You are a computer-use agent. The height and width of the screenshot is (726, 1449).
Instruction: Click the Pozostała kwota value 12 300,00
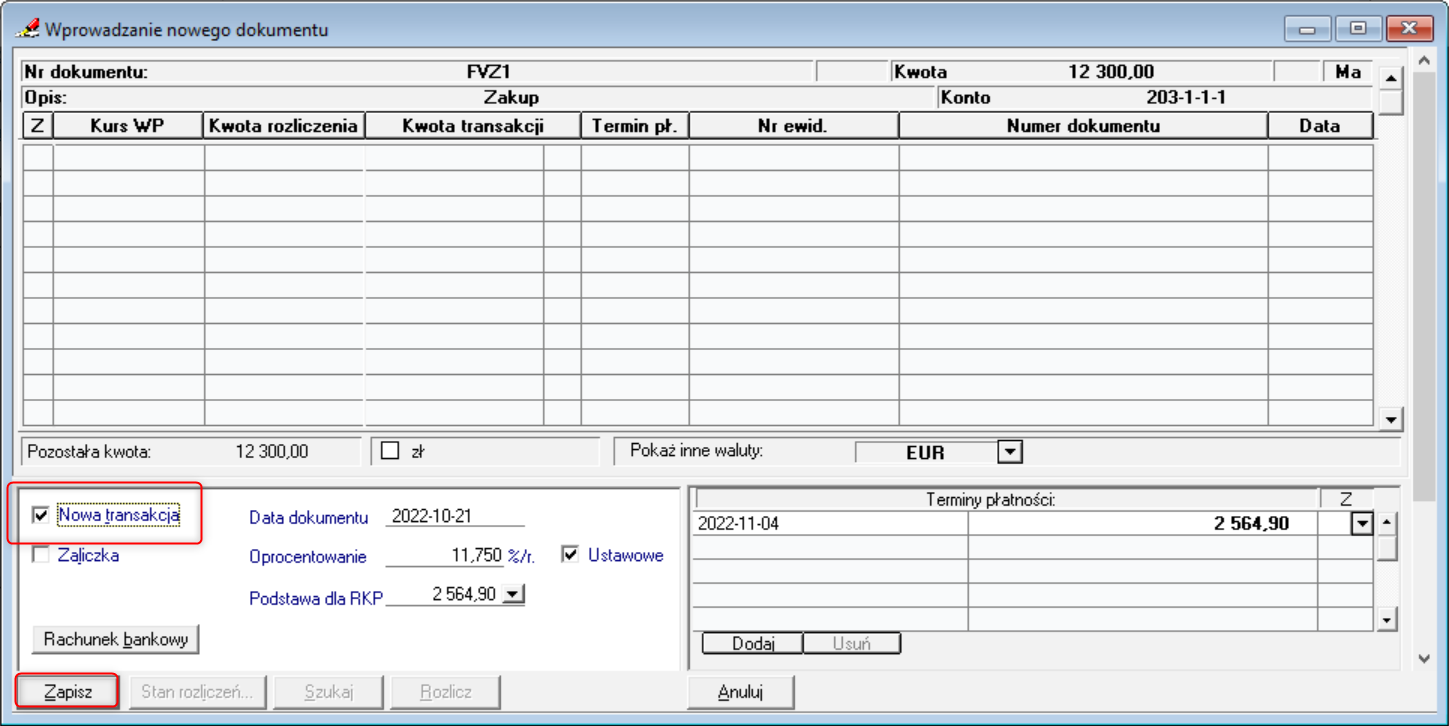coord(272,452)
